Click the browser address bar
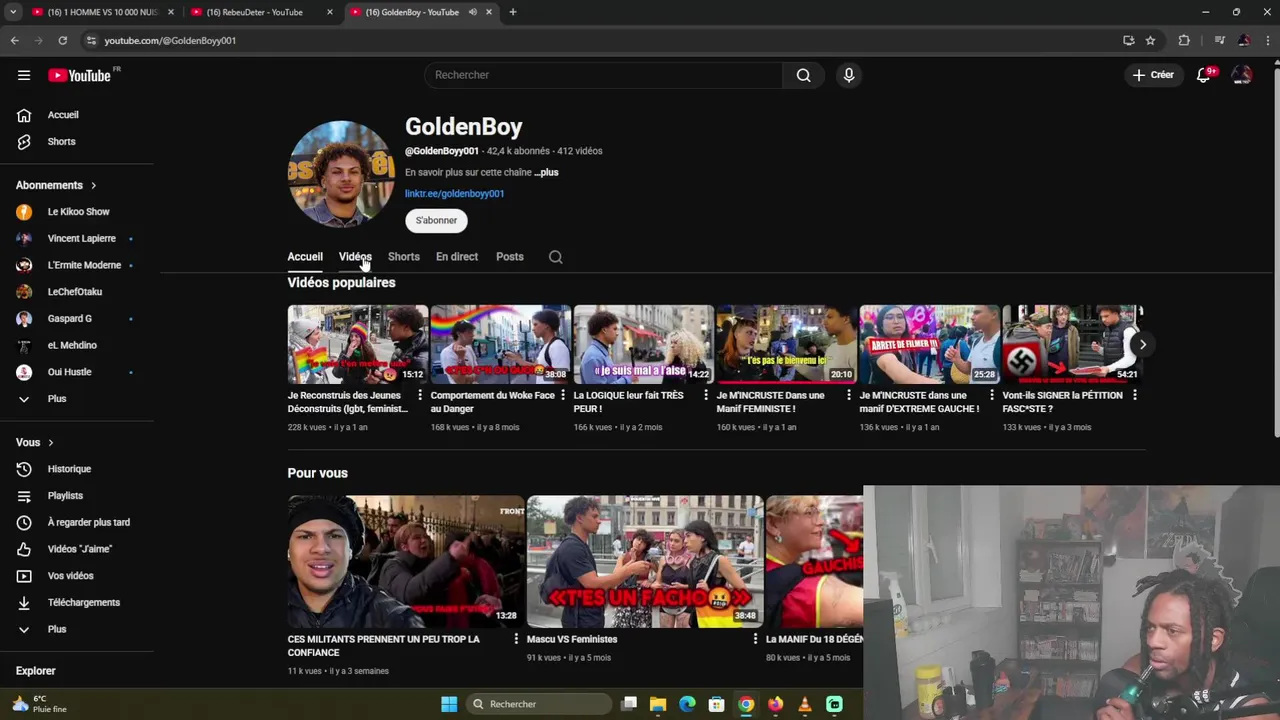This screenshot has height=720, width=1280. tap(600, 40)
